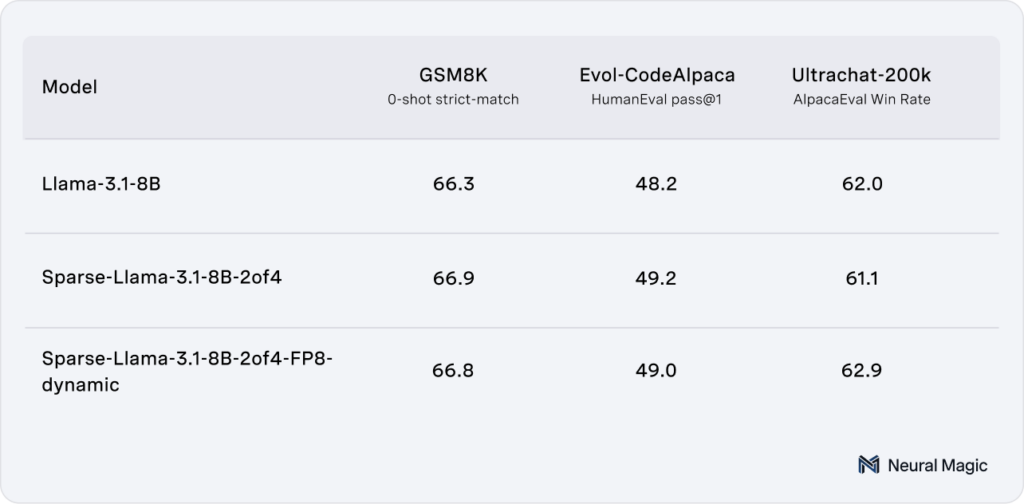
Task: Select the 61.1 win rate cell
Action: [861, 279]
